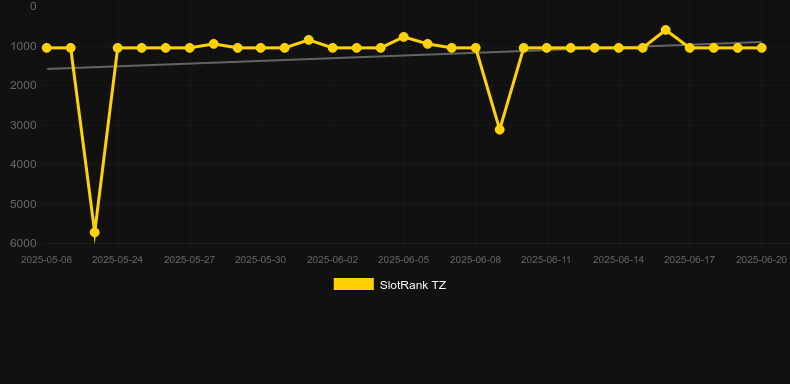Click the 2025-06-20 x-axis label
Image resolution: width=790 pixels, height=384 pixels.
(761, 260)
